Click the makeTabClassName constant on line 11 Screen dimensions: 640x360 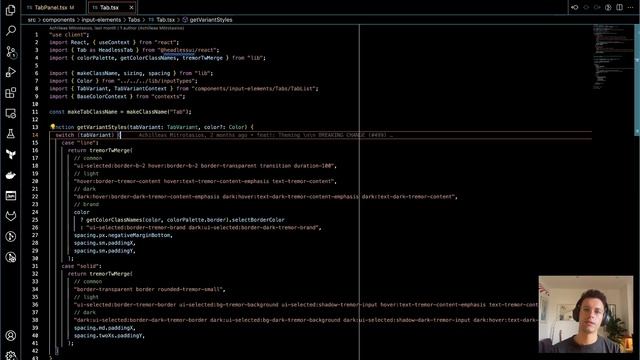pos(92,112)
